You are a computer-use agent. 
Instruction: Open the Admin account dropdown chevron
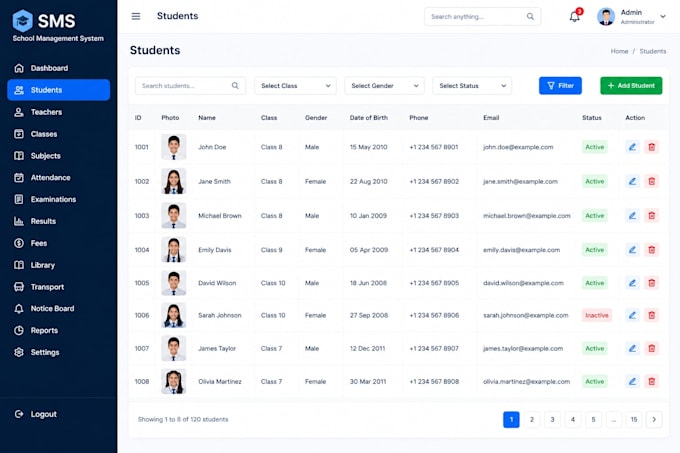click(663, 16)
